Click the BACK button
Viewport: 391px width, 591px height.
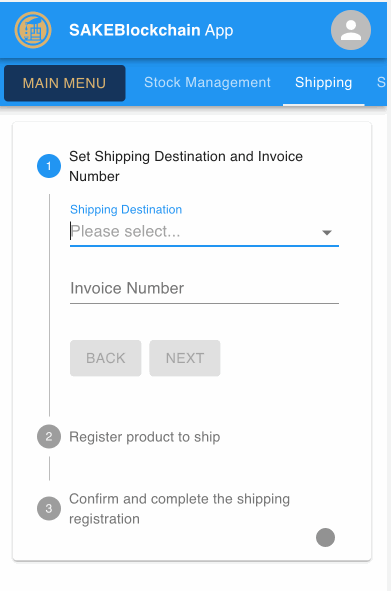click(106, 358)
